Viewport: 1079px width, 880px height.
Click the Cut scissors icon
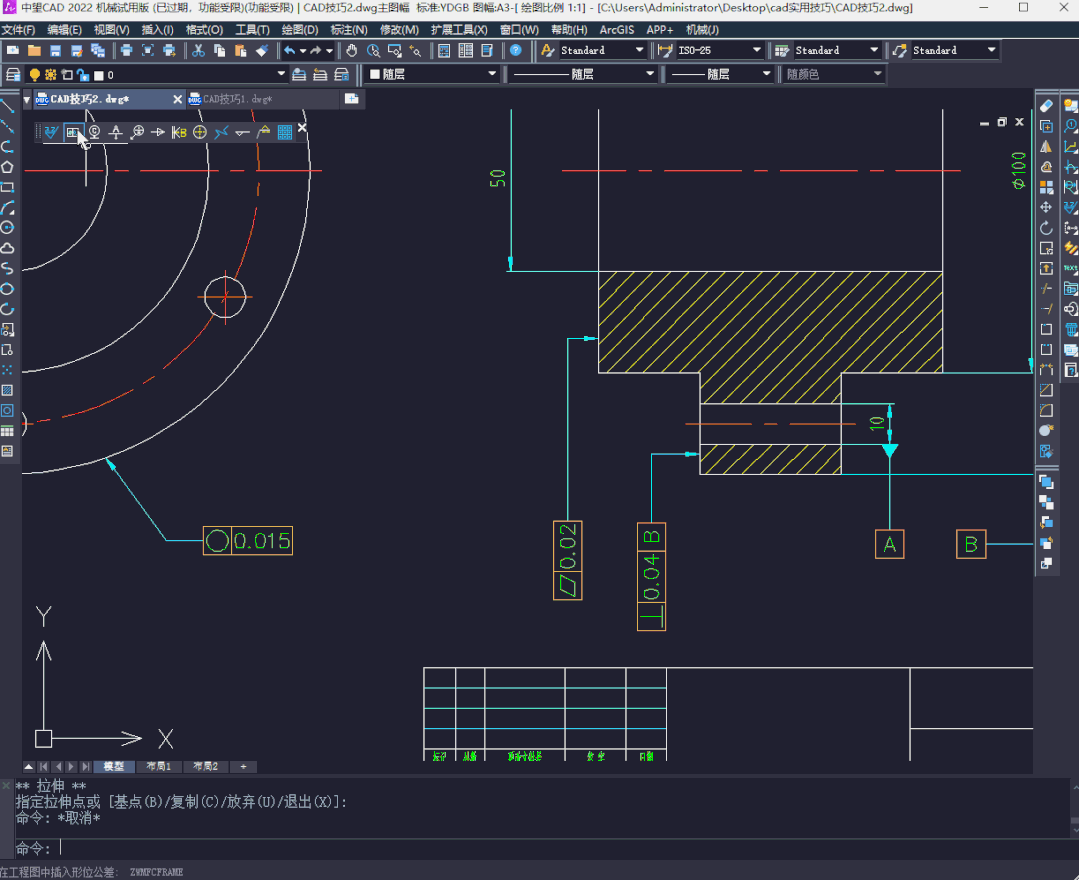198,50
